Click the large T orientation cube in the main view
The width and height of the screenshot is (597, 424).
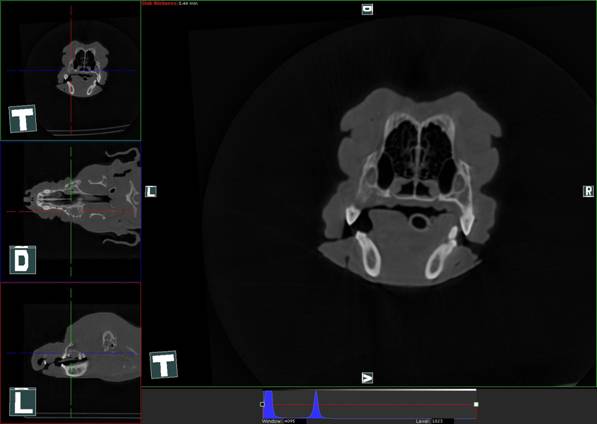click(163, 365)
